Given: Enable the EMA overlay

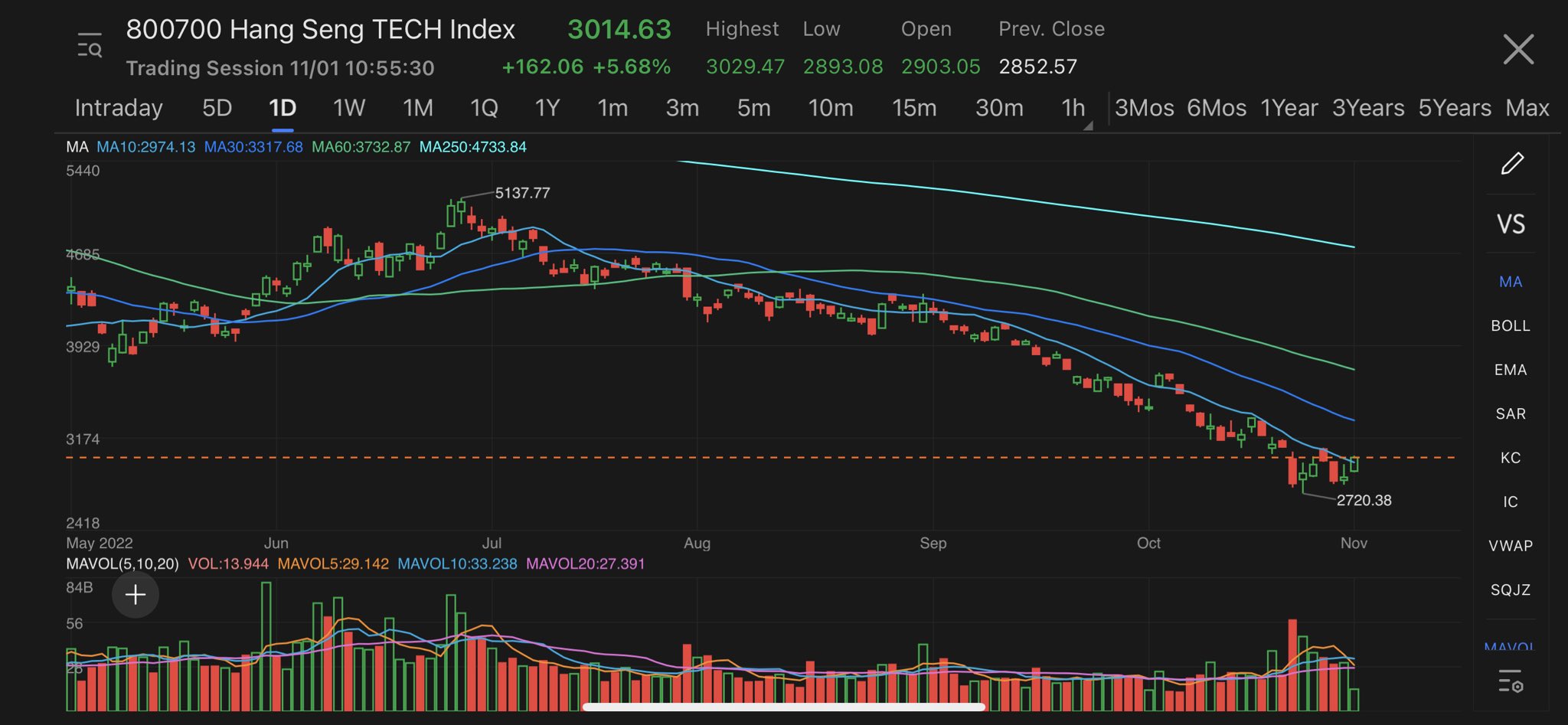Looking at the screenshot, I should (1509, 369).
